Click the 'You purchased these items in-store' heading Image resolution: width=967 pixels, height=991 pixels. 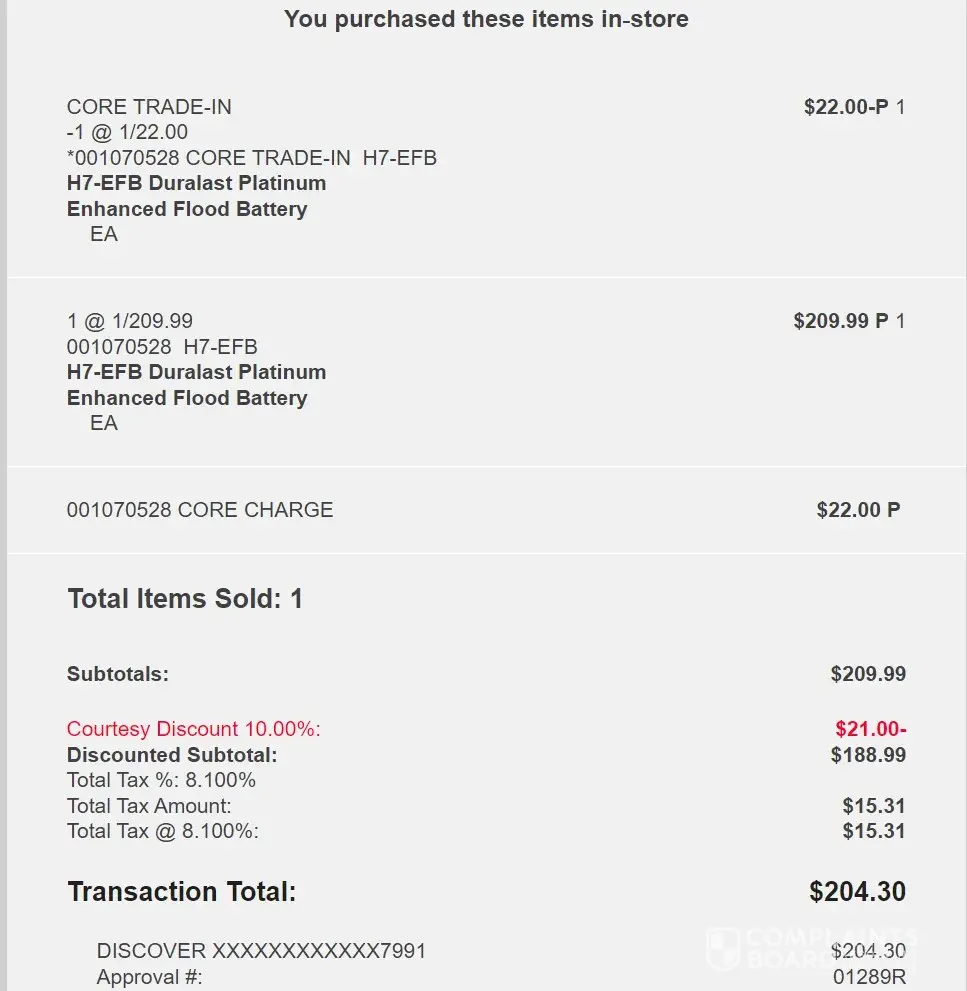[486, 19]
